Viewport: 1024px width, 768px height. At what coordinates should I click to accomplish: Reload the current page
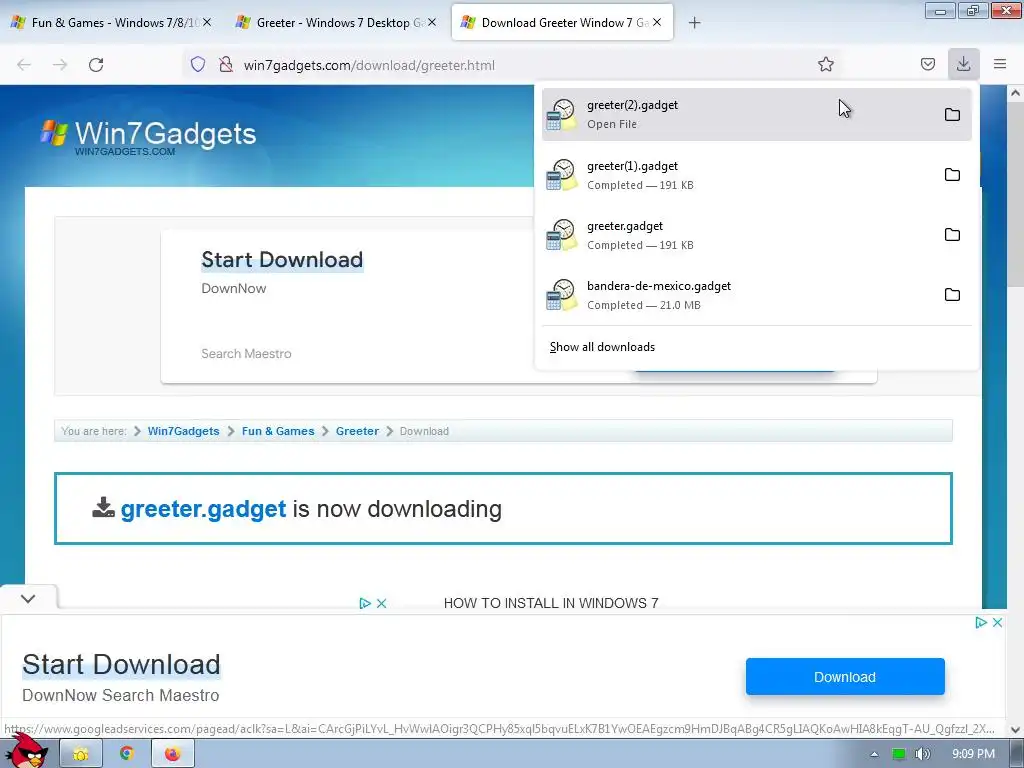pos(96,65)
